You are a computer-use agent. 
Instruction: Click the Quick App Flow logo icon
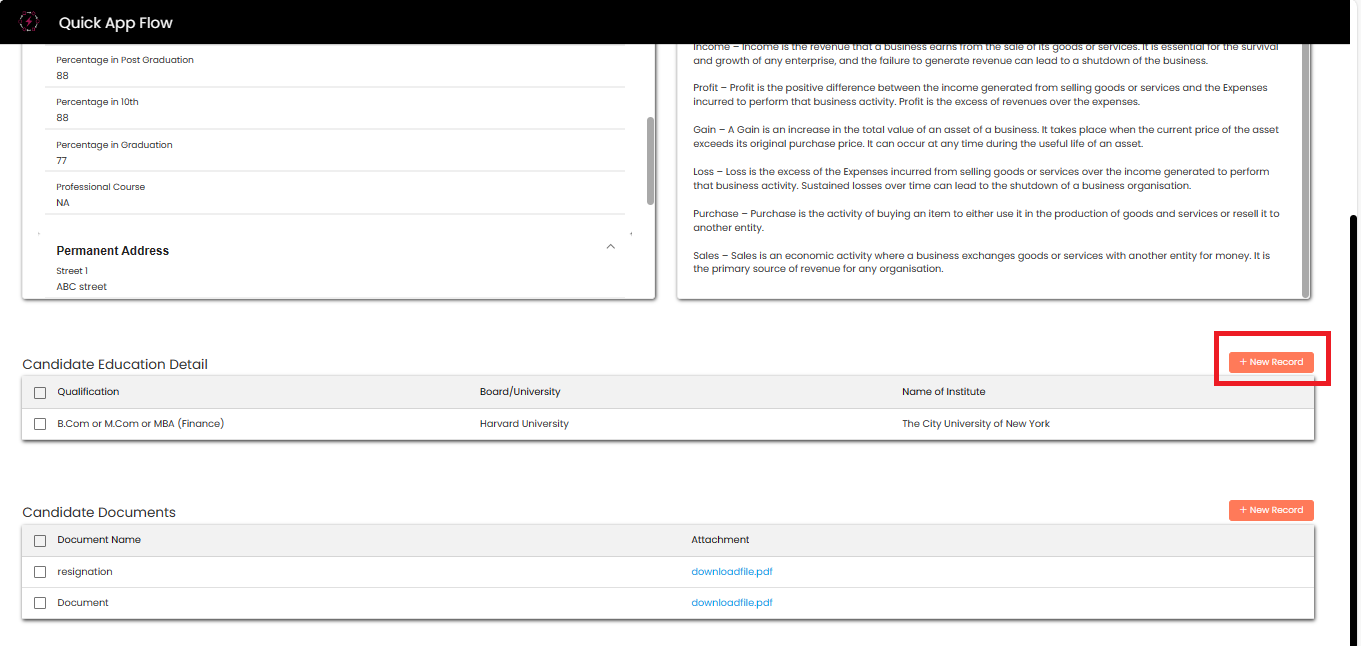[x=29, y=22]
